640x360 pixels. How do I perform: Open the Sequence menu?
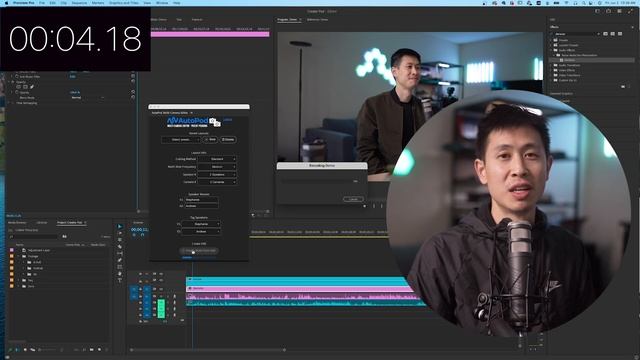(x=79, y=3)
